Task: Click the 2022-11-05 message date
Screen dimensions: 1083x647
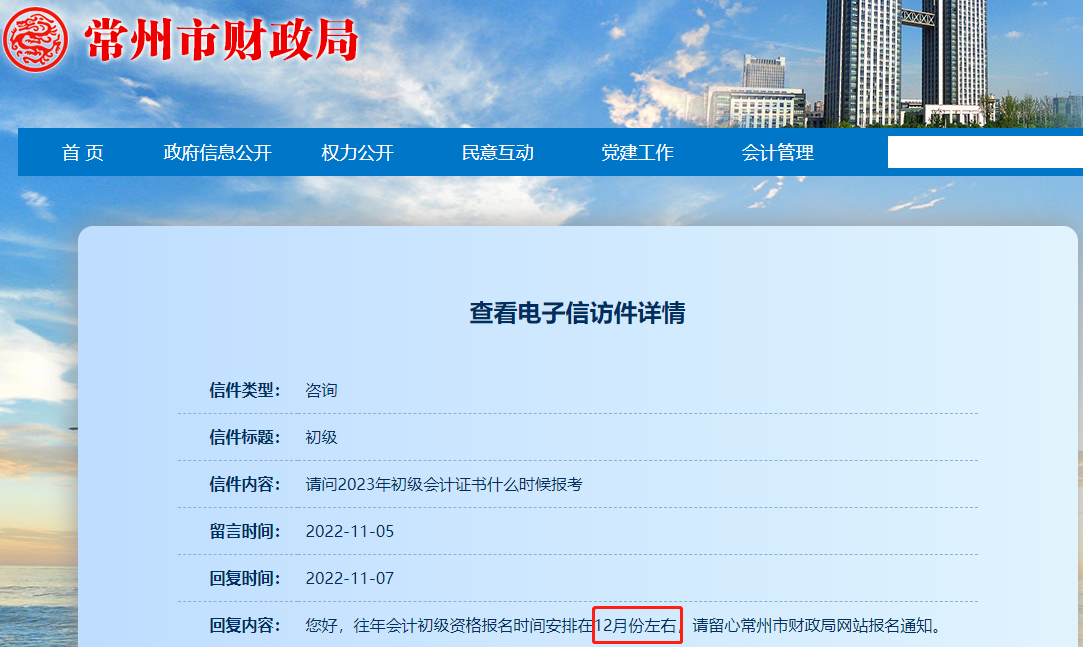Action: (350, 531)
